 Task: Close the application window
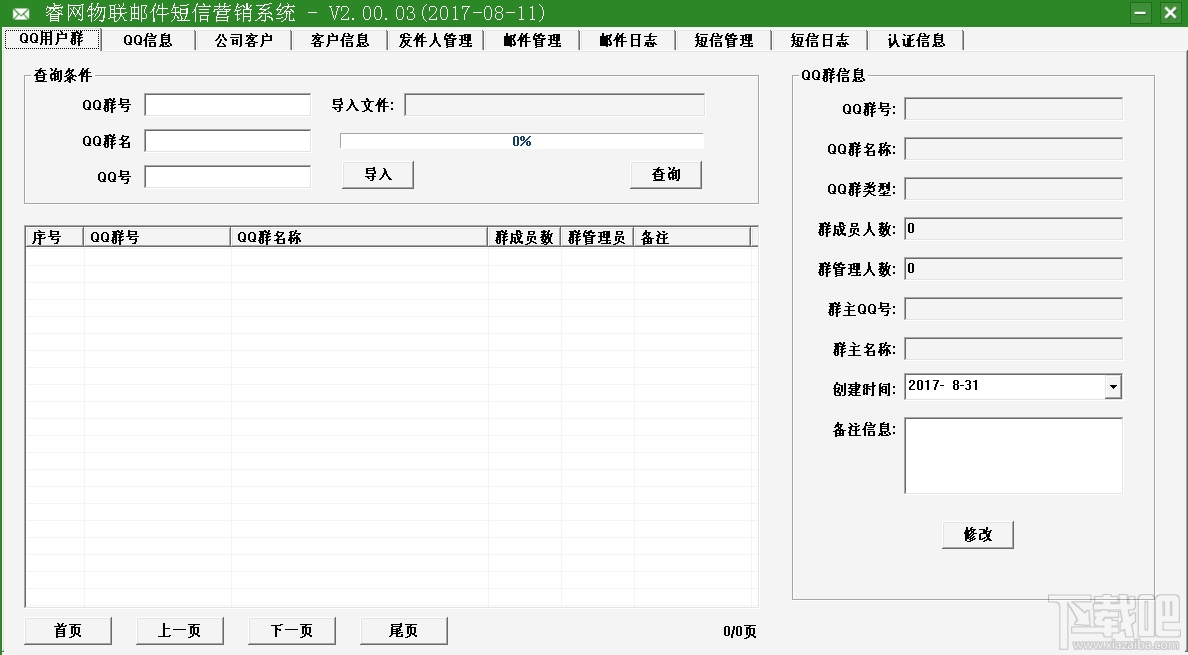(1171, 13)
